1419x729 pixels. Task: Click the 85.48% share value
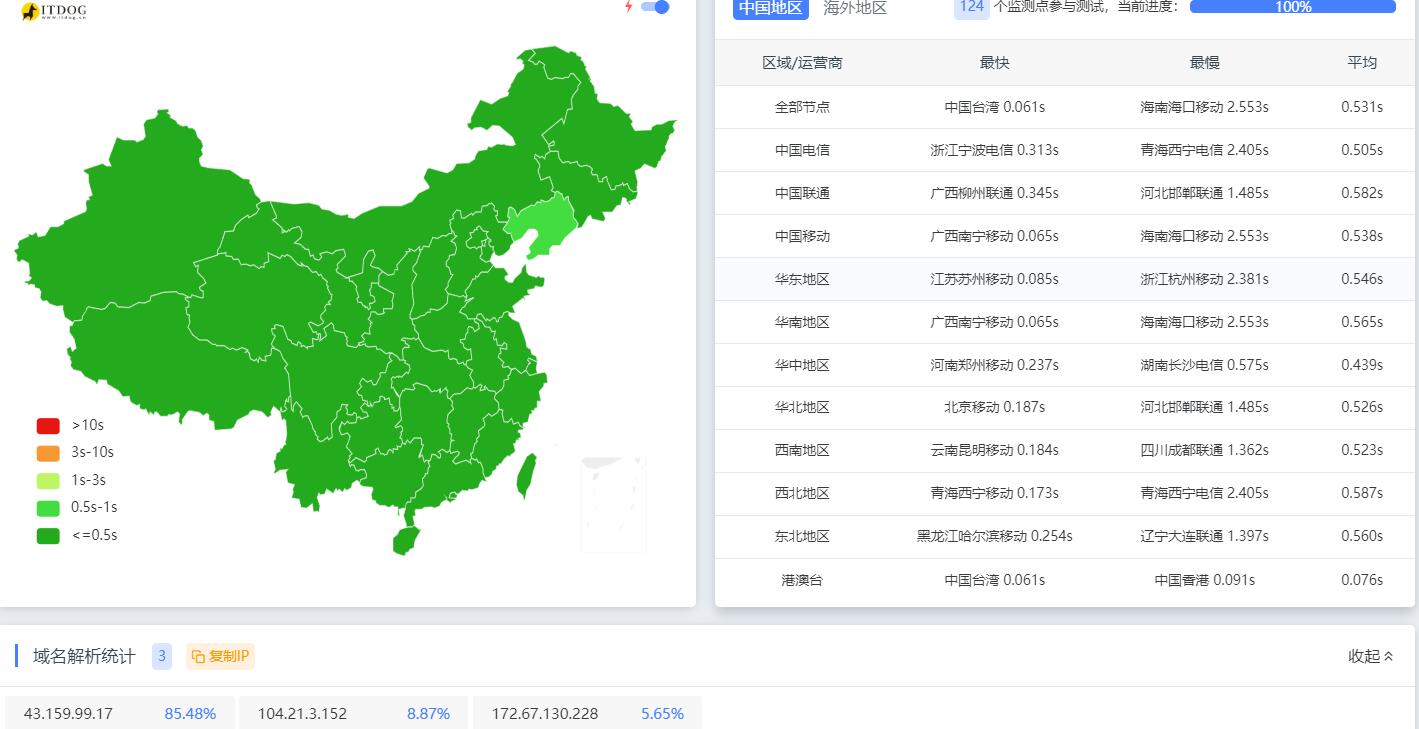[x=190, y=713]
